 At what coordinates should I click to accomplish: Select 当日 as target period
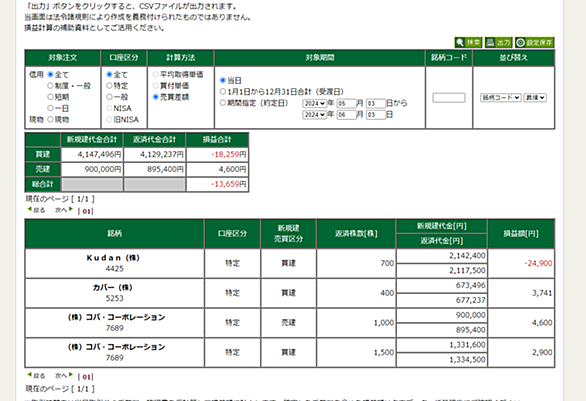click(223, 80)
